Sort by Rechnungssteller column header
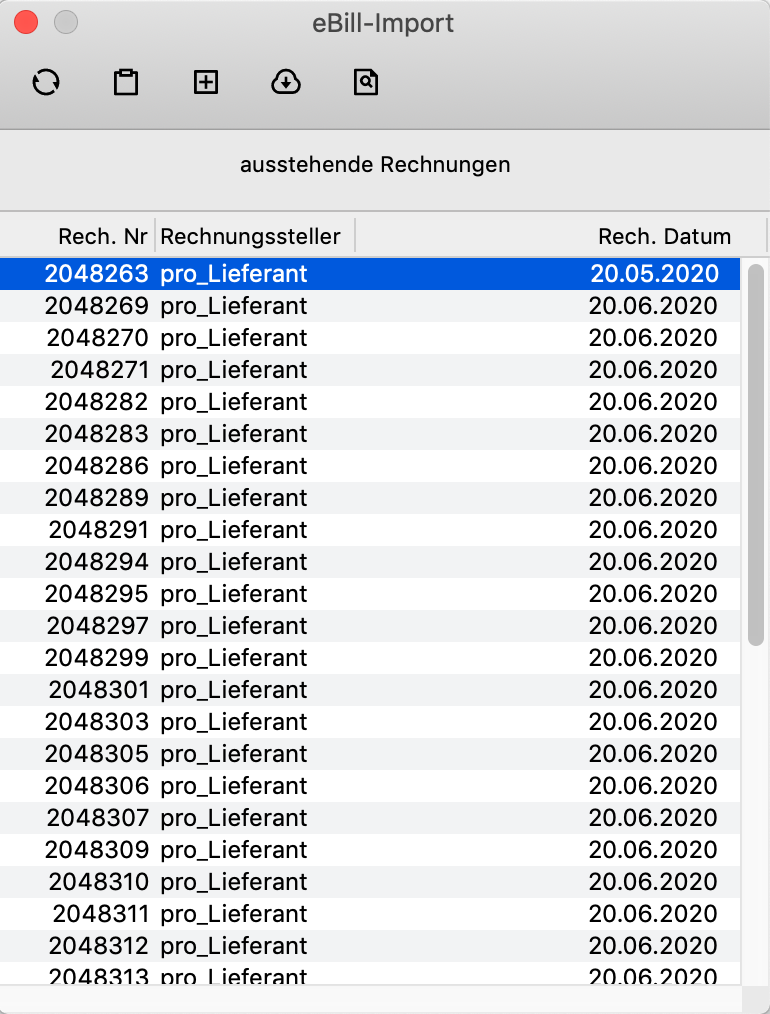 pos(251,237)
